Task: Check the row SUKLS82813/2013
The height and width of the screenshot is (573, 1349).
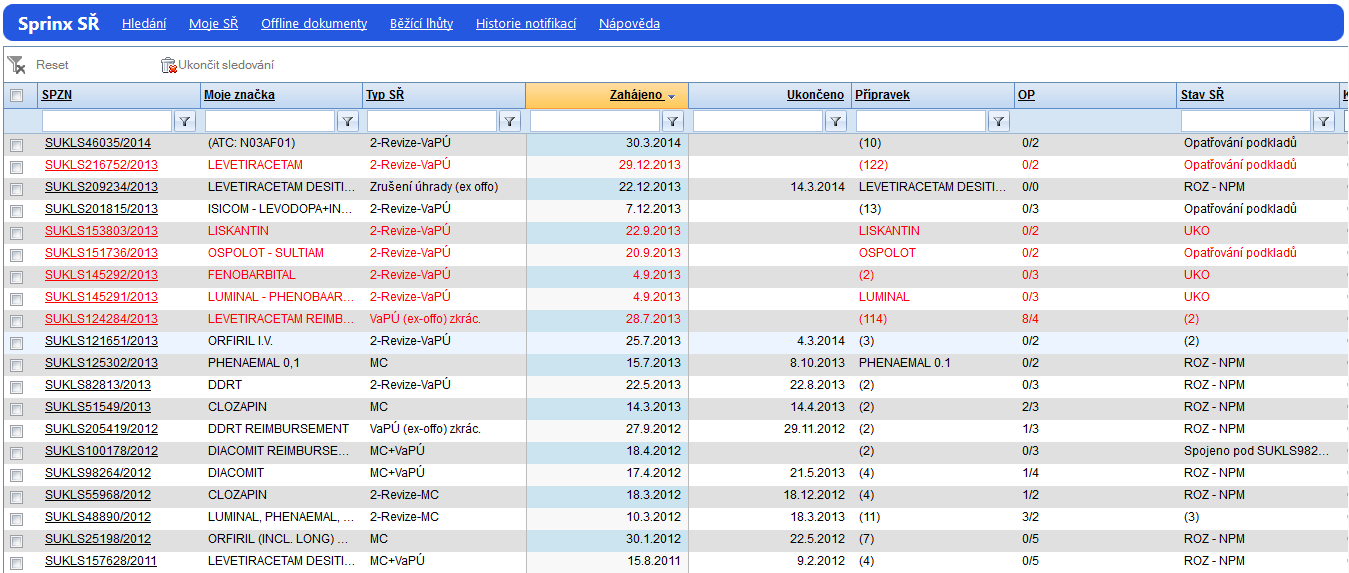Action: click(16, 387)
